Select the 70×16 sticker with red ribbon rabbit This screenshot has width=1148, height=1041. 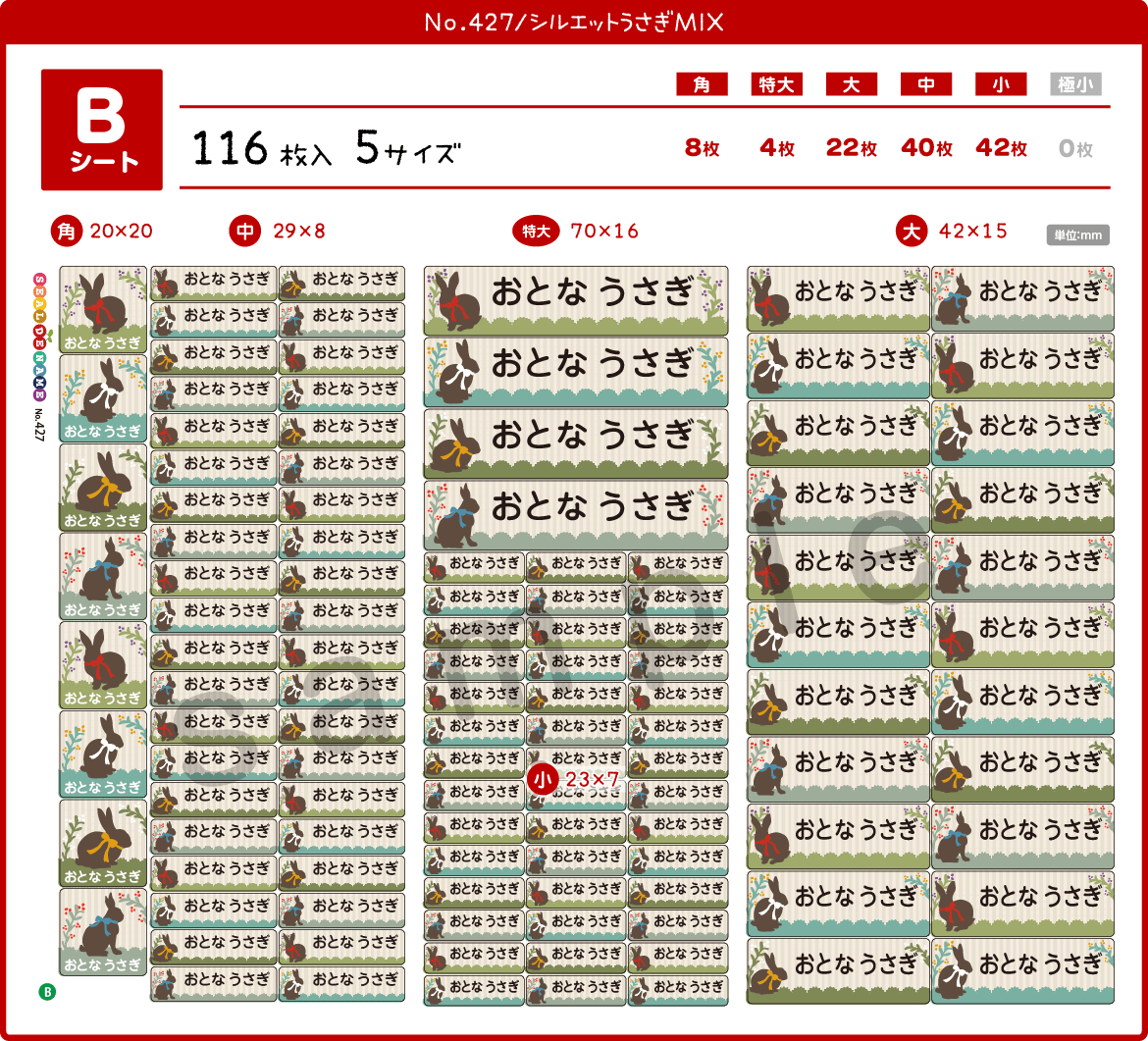coord(576,301)
